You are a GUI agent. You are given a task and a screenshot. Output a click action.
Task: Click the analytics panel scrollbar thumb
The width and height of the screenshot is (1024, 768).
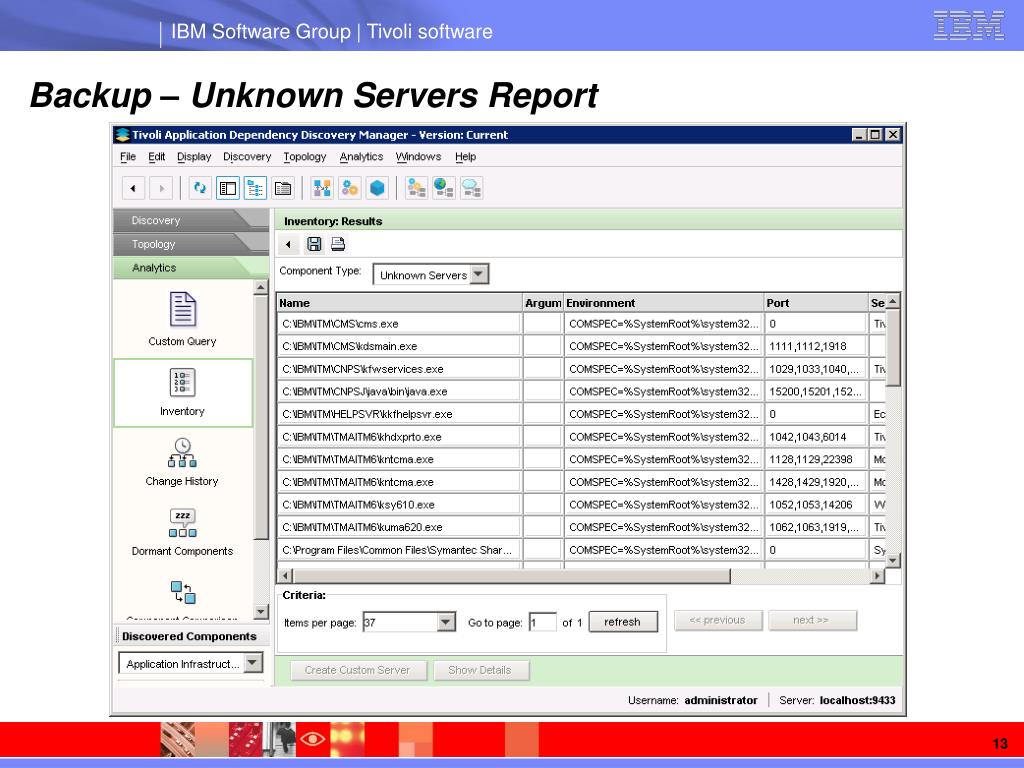pos(261,418)
